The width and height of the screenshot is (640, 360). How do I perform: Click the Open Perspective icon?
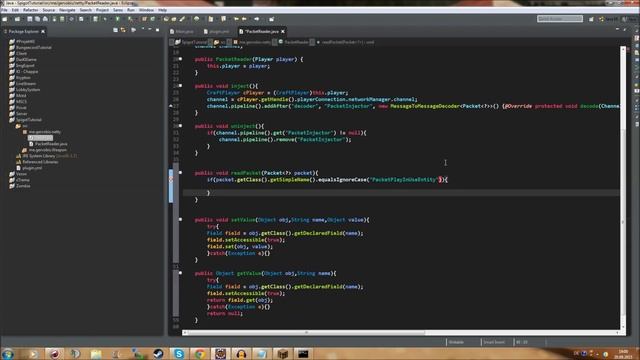click(x=591, y=19)
